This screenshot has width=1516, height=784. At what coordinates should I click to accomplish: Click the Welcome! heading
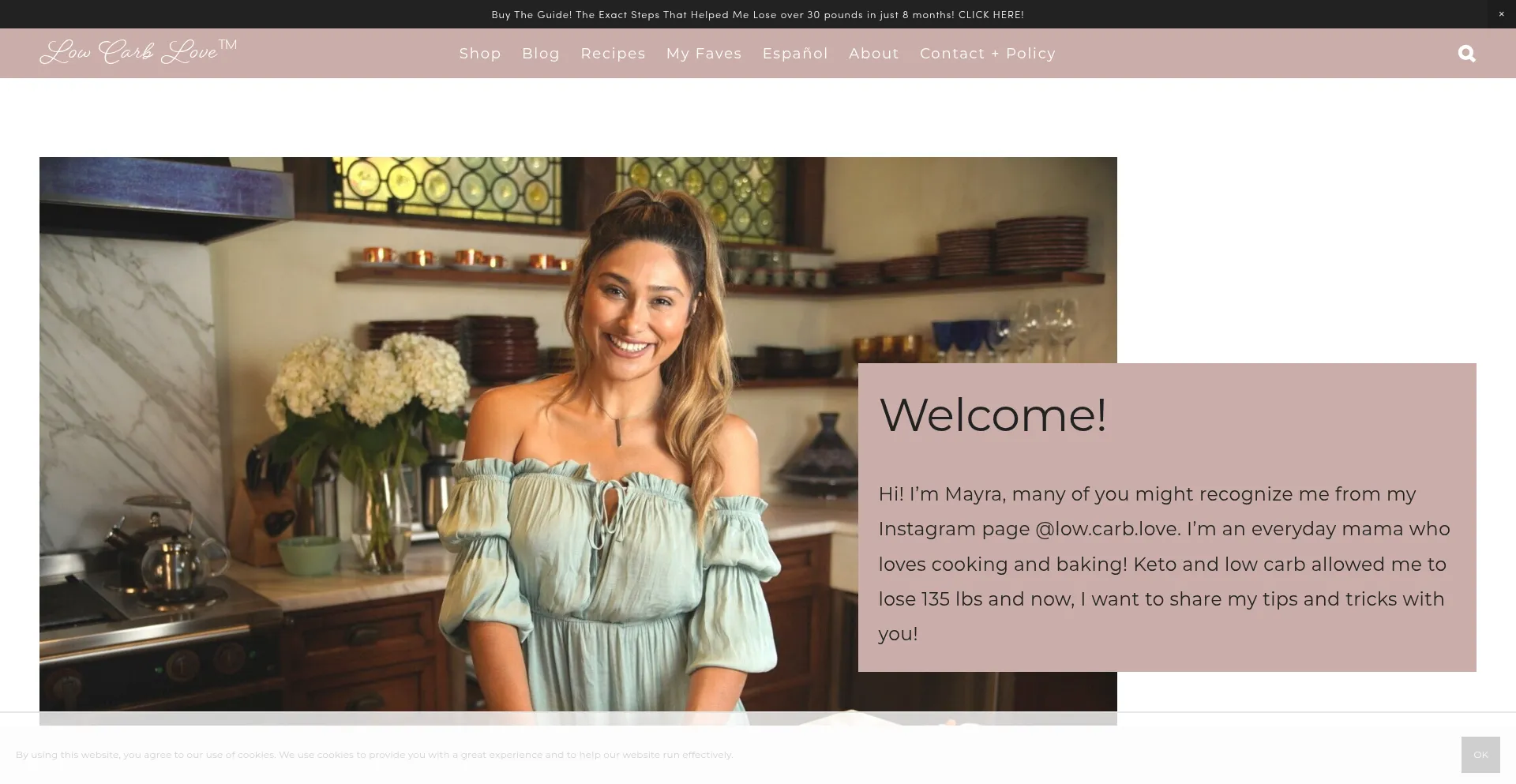tap(993, 415)
